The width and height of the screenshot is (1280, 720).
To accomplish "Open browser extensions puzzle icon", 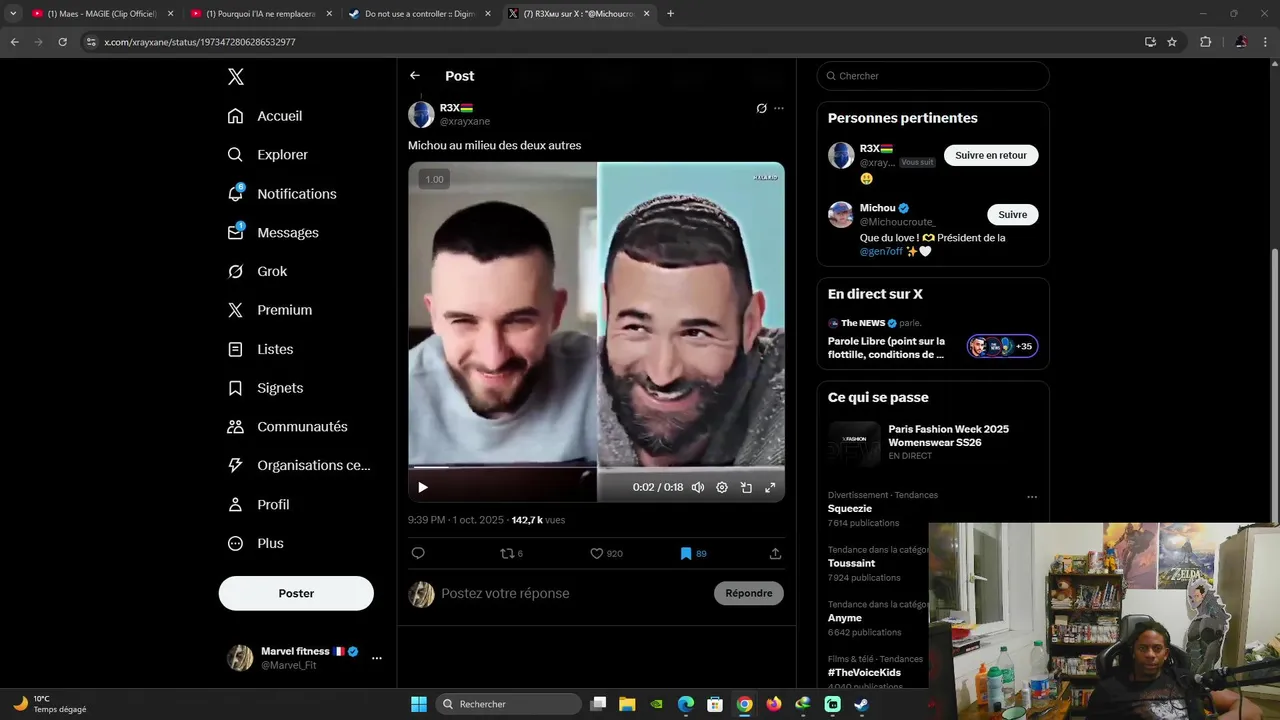I will [x=1205, y=42].
